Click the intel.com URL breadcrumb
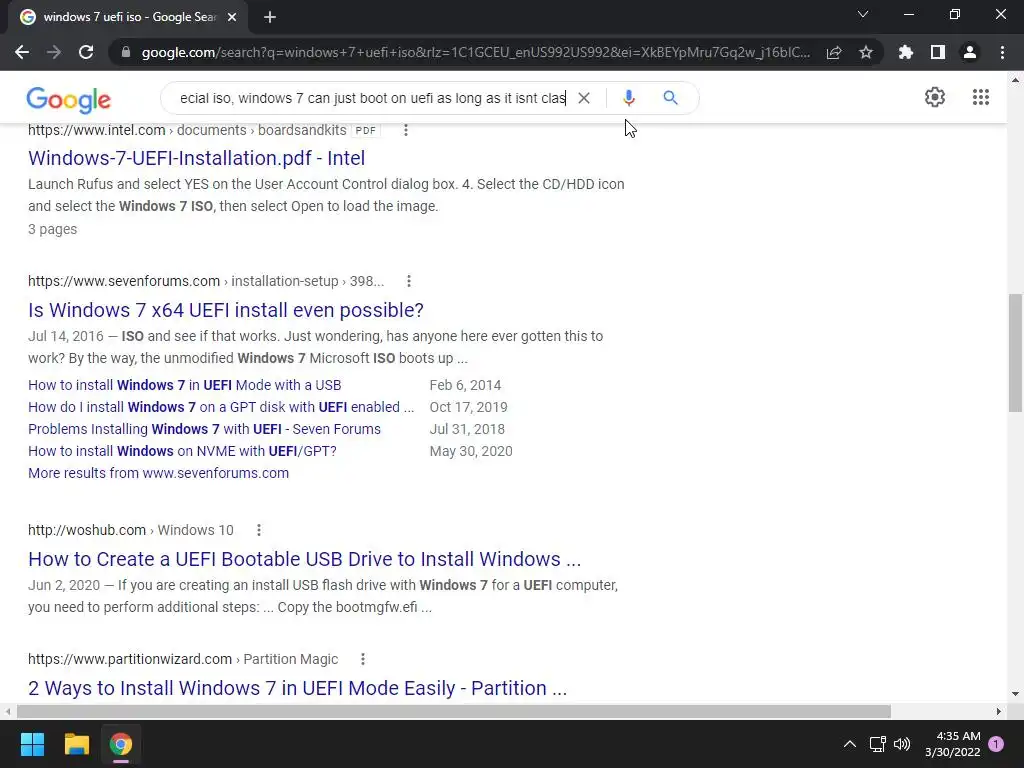This screenshot has height=768, width=1024. click(x=187, y=130)
